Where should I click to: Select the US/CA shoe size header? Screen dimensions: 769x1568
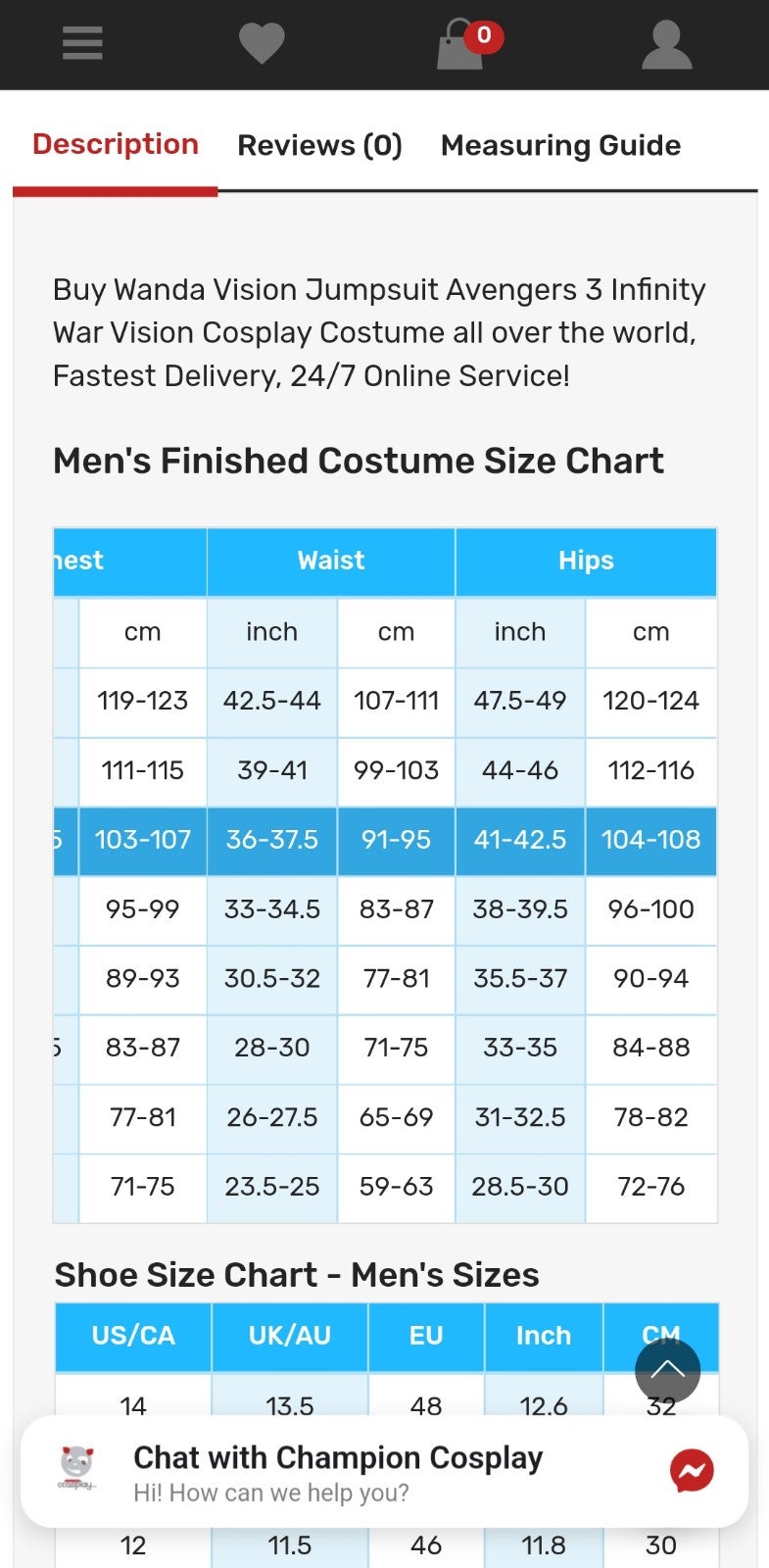pyautogui.click(x=133, y=1337)
